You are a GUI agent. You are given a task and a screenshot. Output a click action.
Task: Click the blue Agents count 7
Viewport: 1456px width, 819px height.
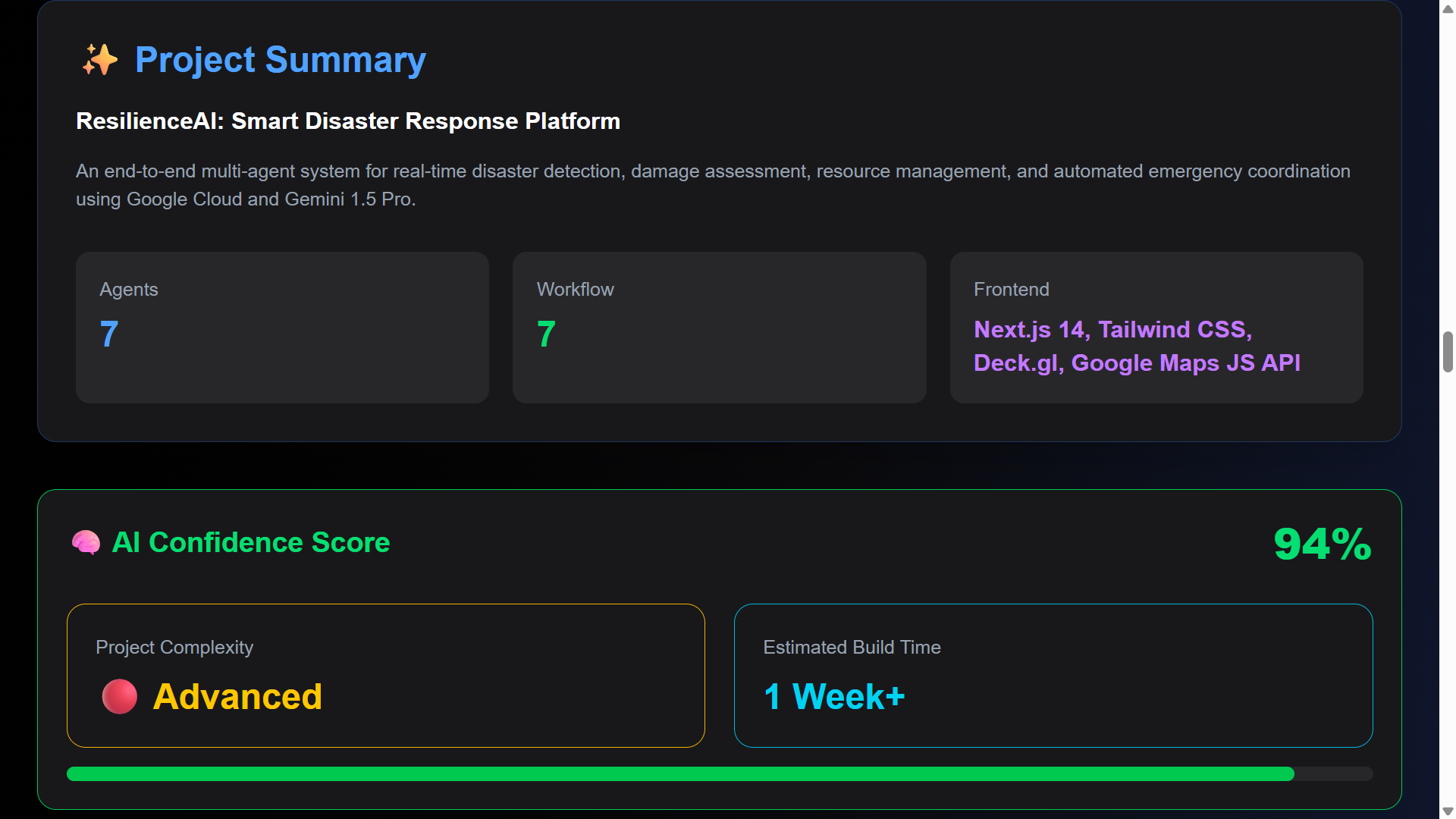click(109, 334)
